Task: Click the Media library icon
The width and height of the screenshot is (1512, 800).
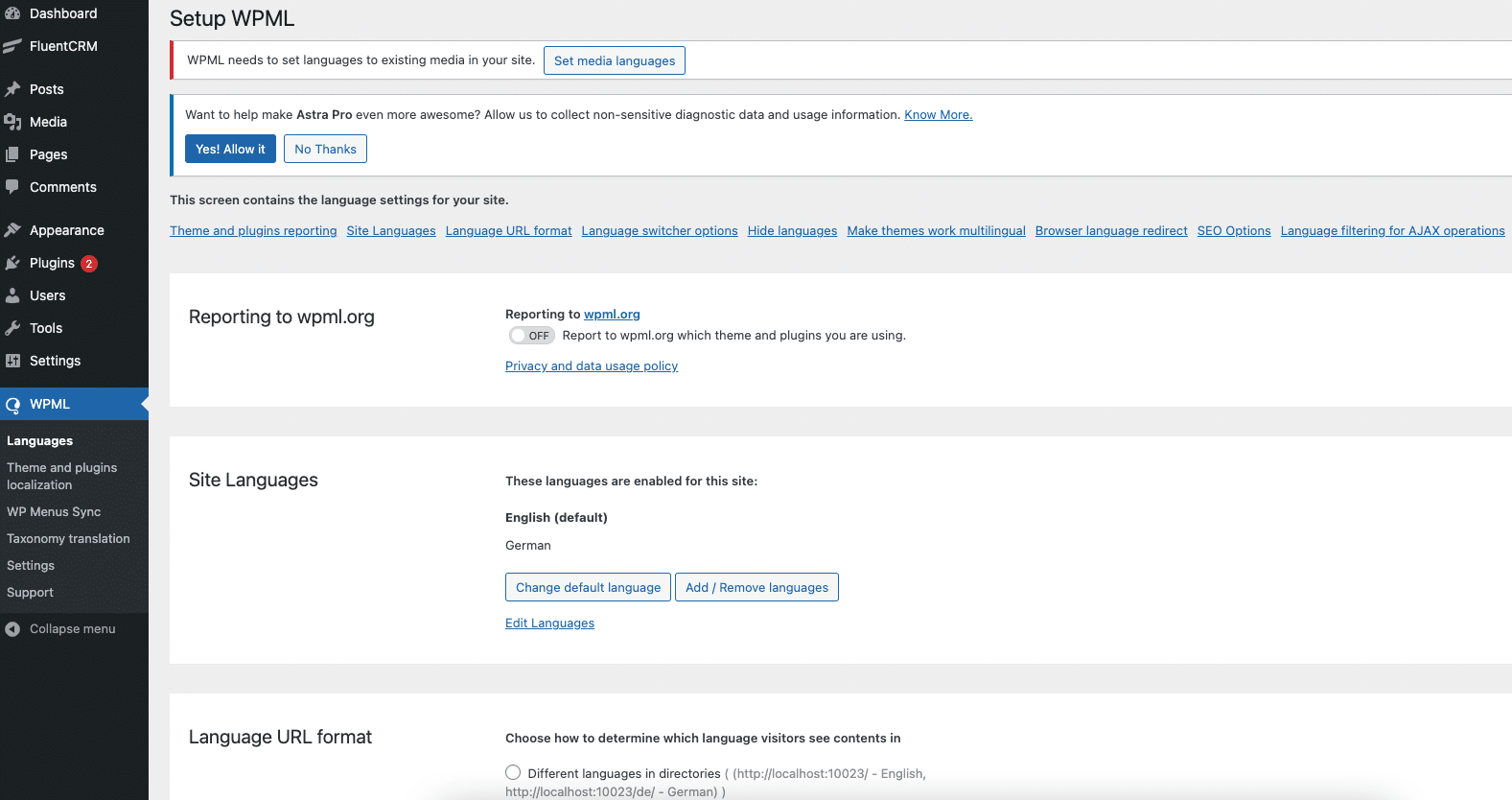Action: 12,122
